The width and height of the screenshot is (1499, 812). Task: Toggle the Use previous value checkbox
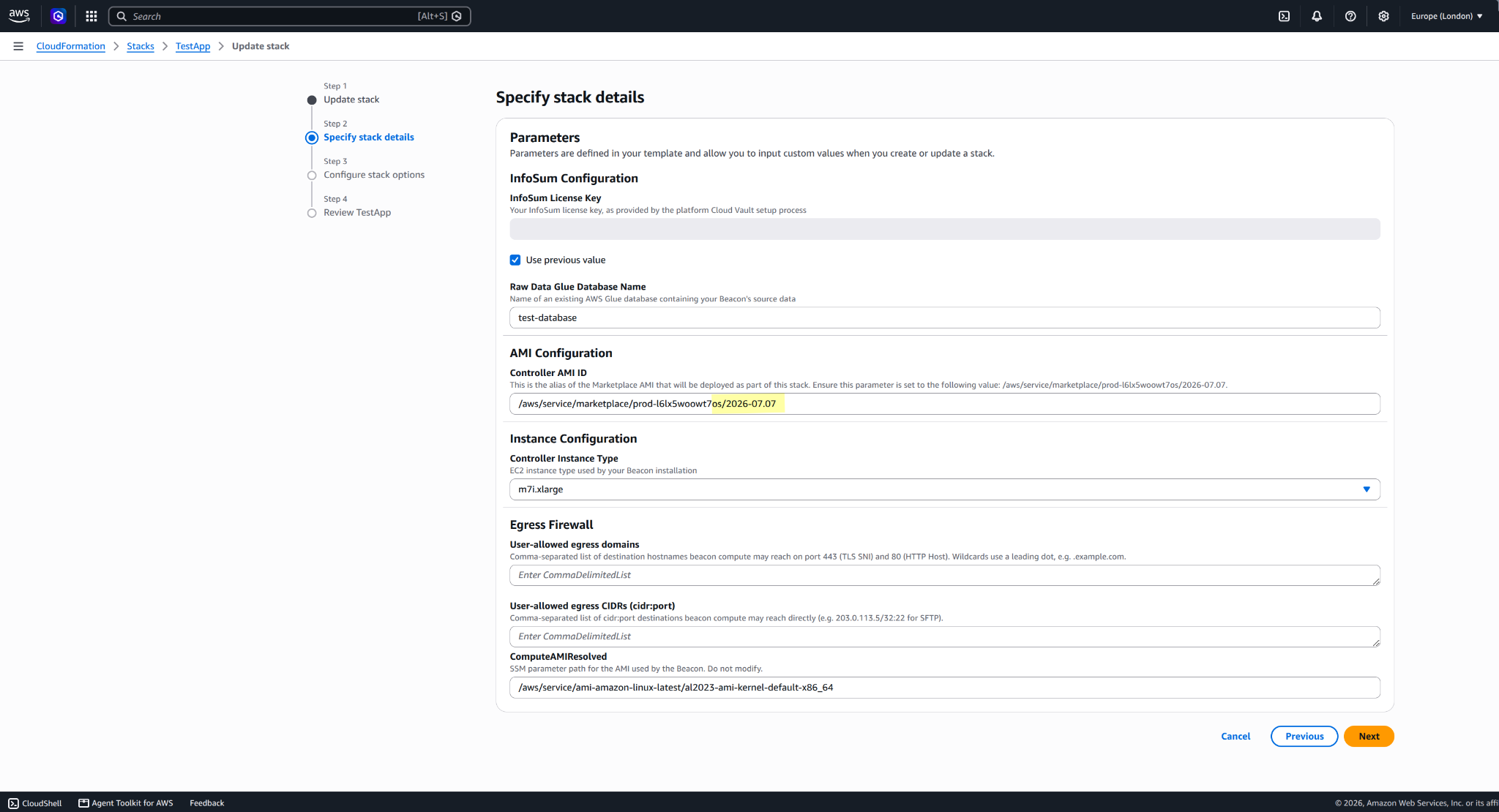pyautogui.click(x=515, y=260)
